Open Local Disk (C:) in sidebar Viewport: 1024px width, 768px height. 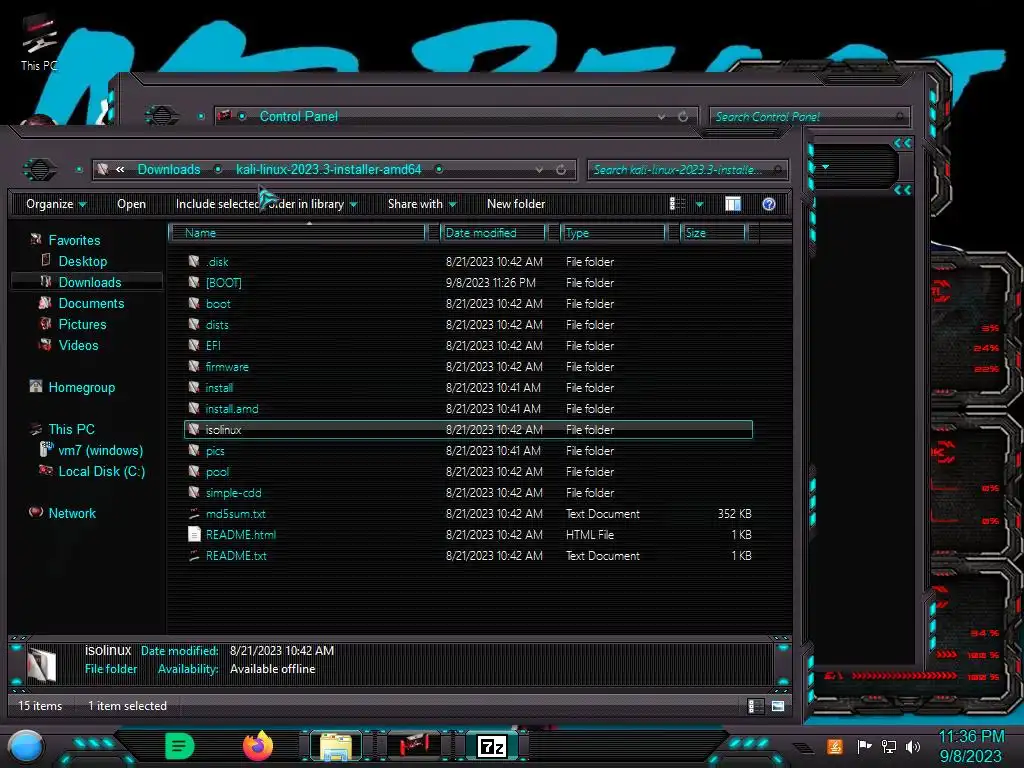click(x=102, y=471)
